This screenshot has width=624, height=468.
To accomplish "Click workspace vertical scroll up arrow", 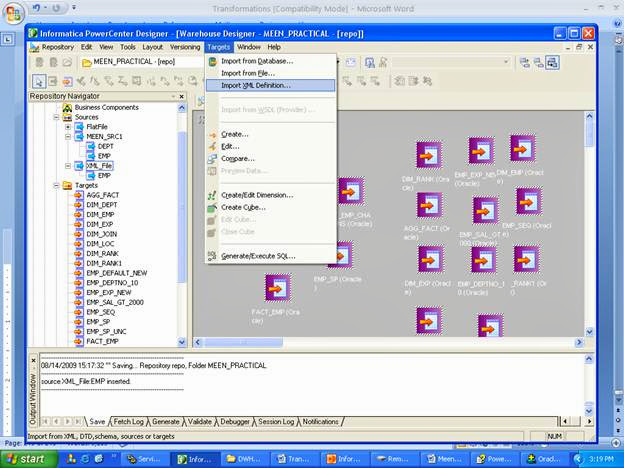I will [x=589, y=116].
